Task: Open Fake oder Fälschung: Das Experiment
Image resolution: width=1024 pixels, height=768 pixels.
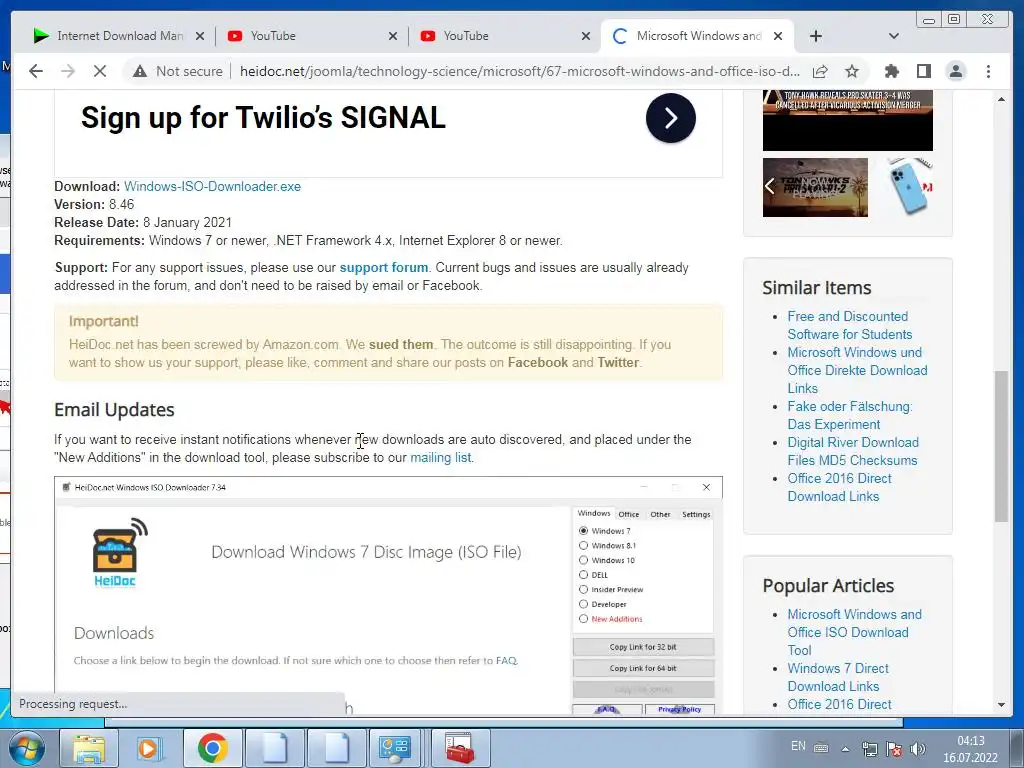Action: (x=850, y=415)
